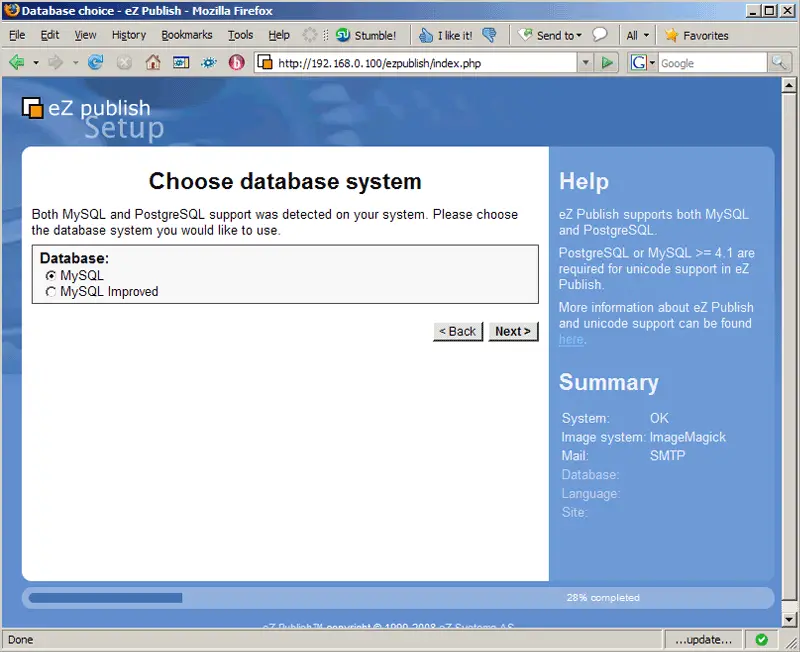Image resolution: width=800 pixels, height=652 pixels.
Task: Click the red circular b icon
Action: coord(236,63)
